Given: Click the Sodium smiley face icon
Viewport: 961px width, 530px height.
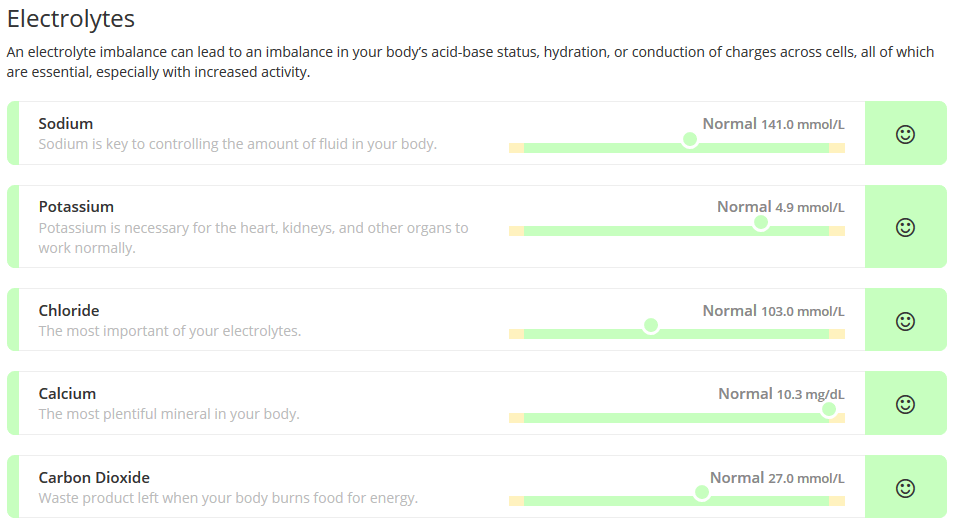Looking at the screenshot, I should click(x=905, y=134).
